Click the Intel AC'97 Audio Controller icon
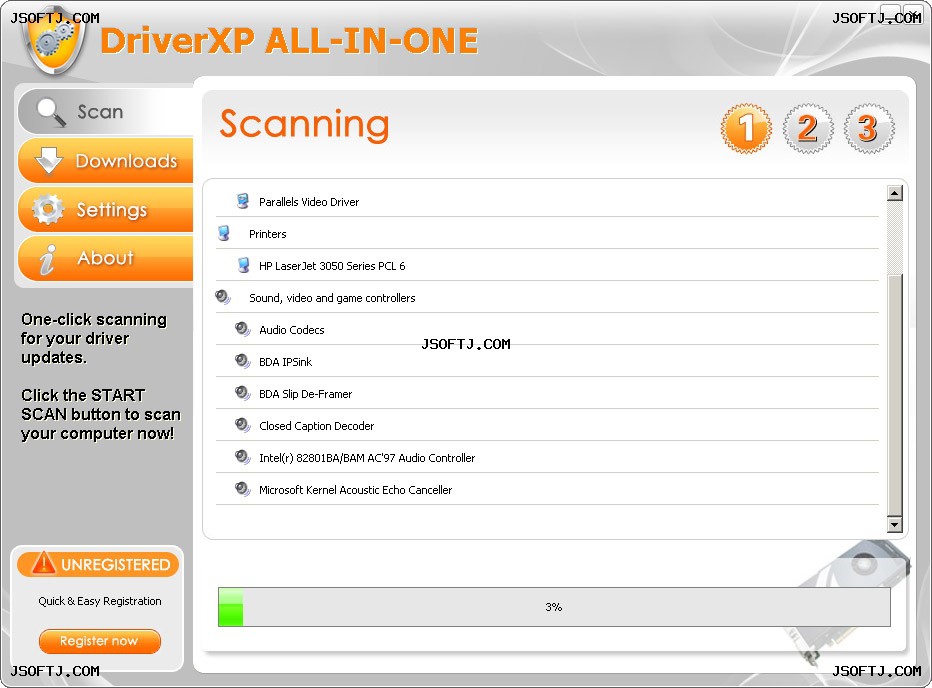This screenshot has height=688, width=932. [243, 457]
